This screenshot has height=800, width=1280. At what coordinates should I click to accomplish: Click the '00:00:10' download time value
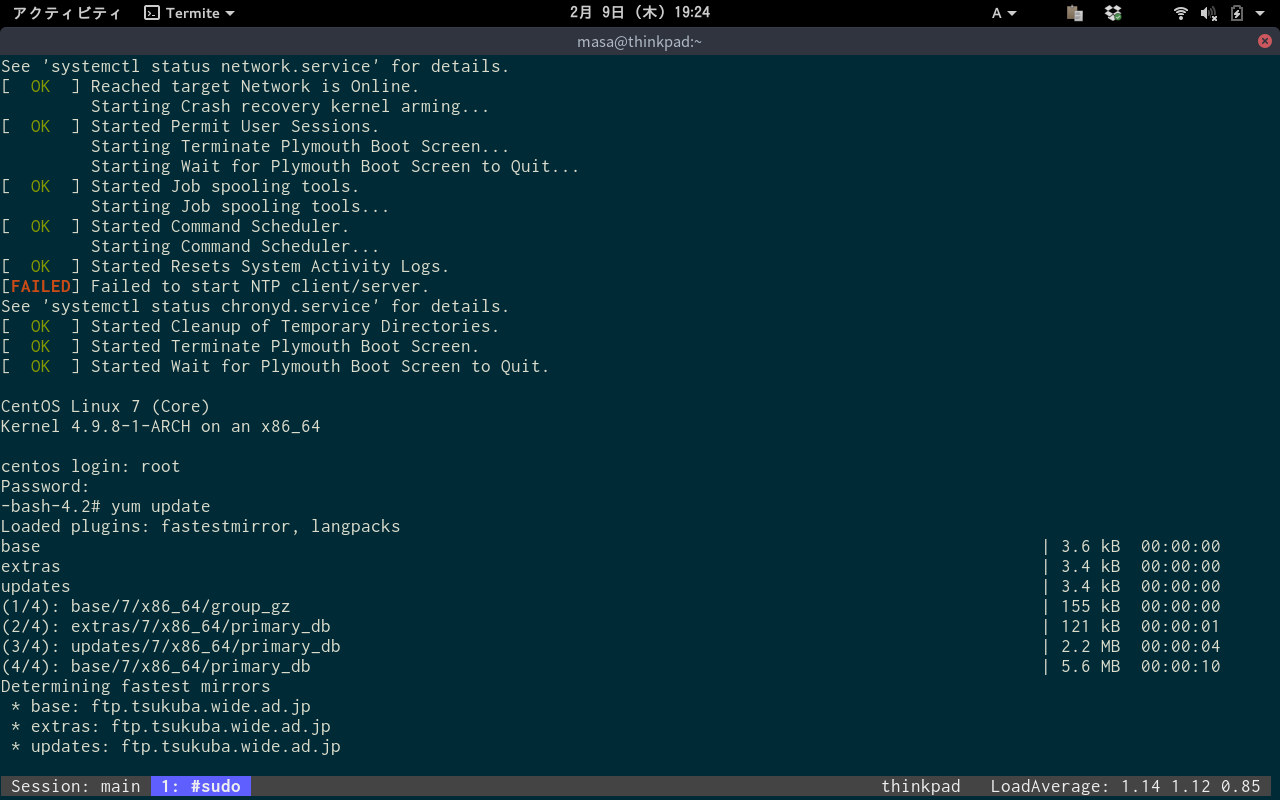coord(1181,666)
